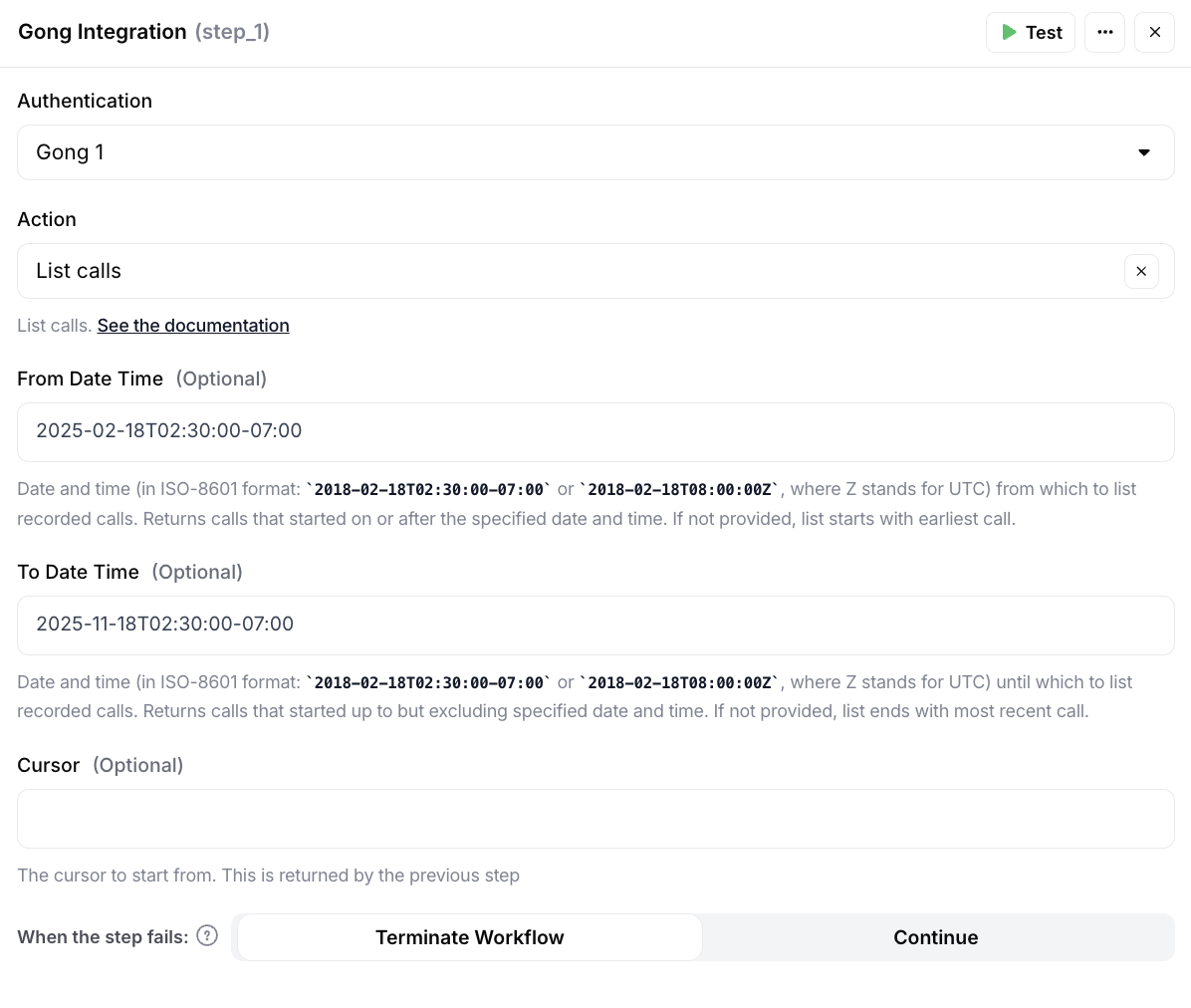This screenshot has height=1008, width=1191.
Task: Open the Action selector showing List calls
Action: [x=568, y=271]
